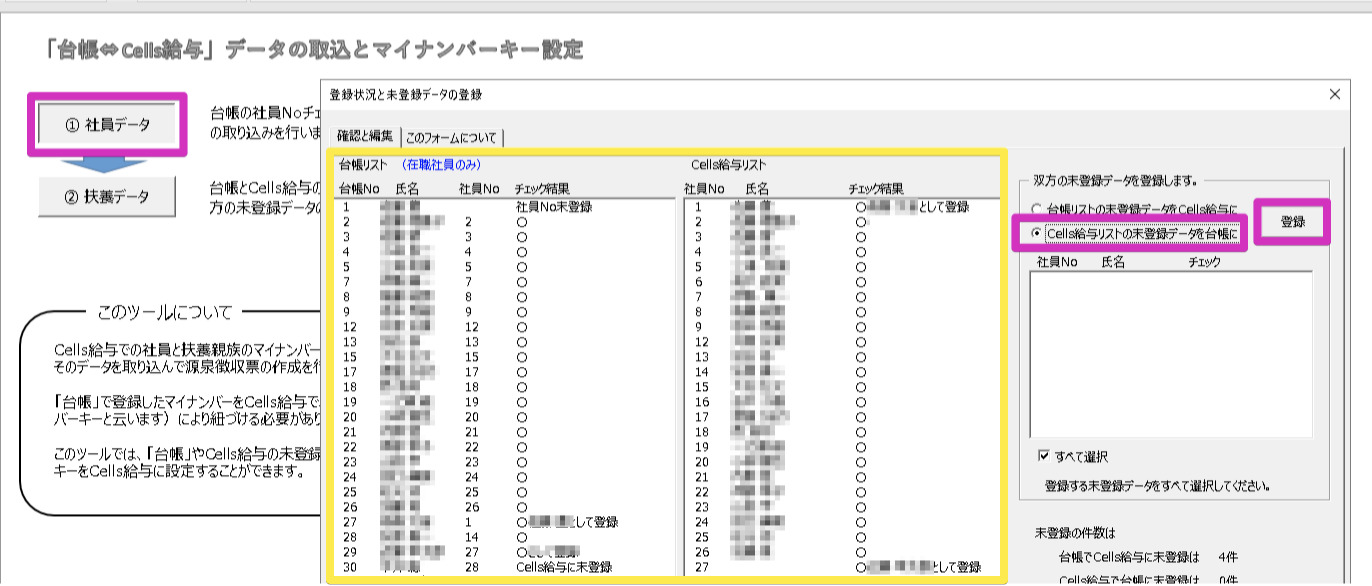The width and height of the screenshot is (1372, 586).
Task: Select Cells給与リスト row with 社員No 6
Action: (842, 282)
